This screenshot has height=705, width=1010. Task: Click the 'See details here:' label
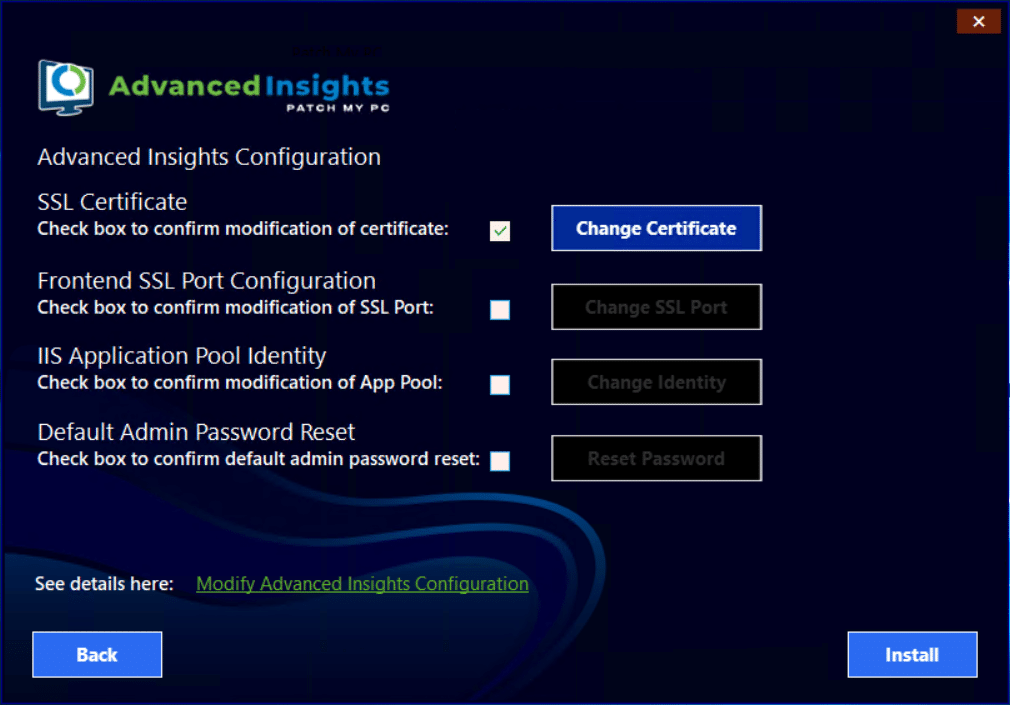104,584
